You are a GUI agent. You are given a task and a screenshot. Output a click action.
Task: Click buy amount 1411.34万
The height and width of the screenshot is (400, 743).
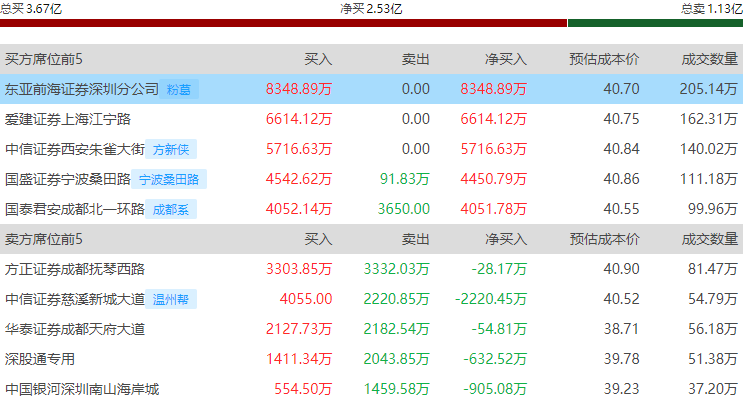[x=299, y=359]
